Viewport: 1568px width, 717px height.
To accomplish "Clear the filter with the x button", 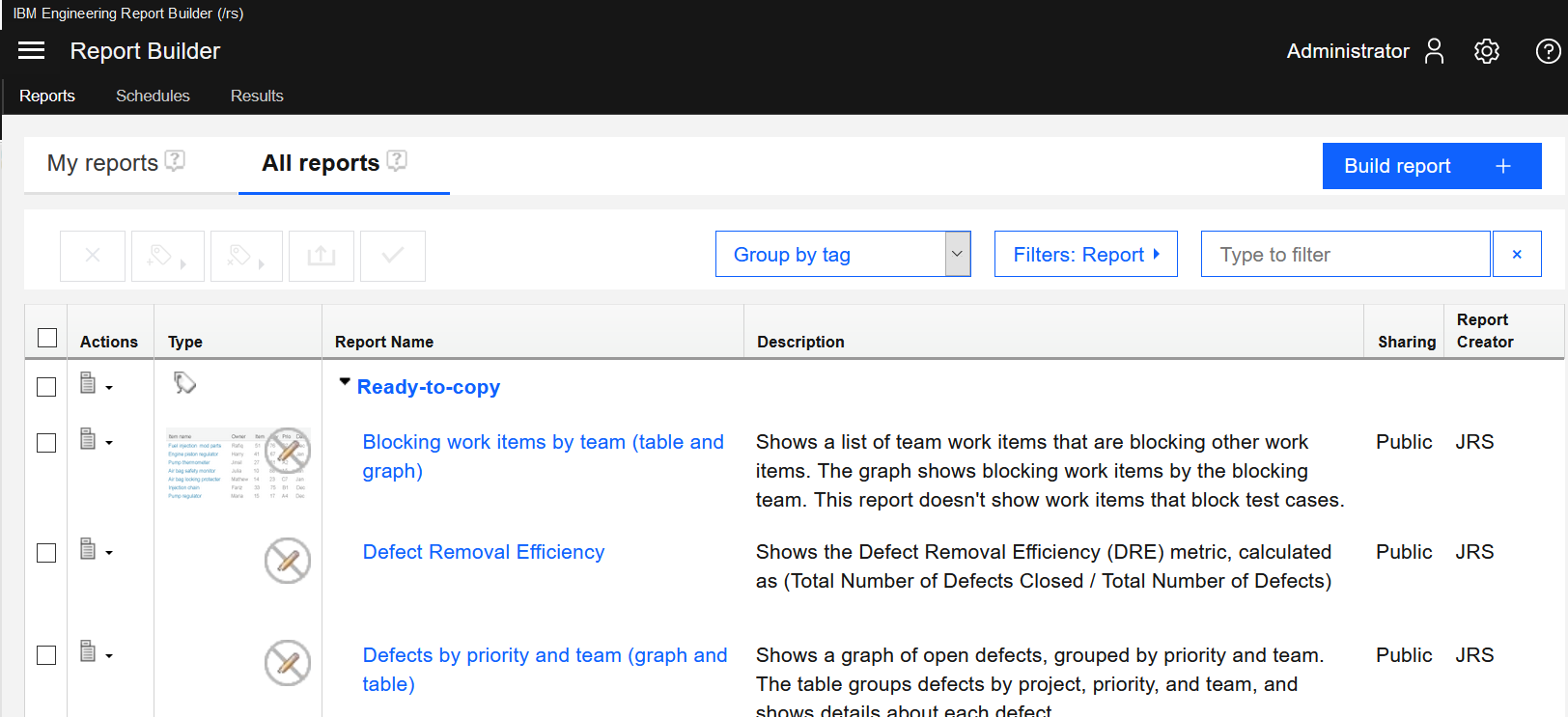I will [x=1517, y=254].
